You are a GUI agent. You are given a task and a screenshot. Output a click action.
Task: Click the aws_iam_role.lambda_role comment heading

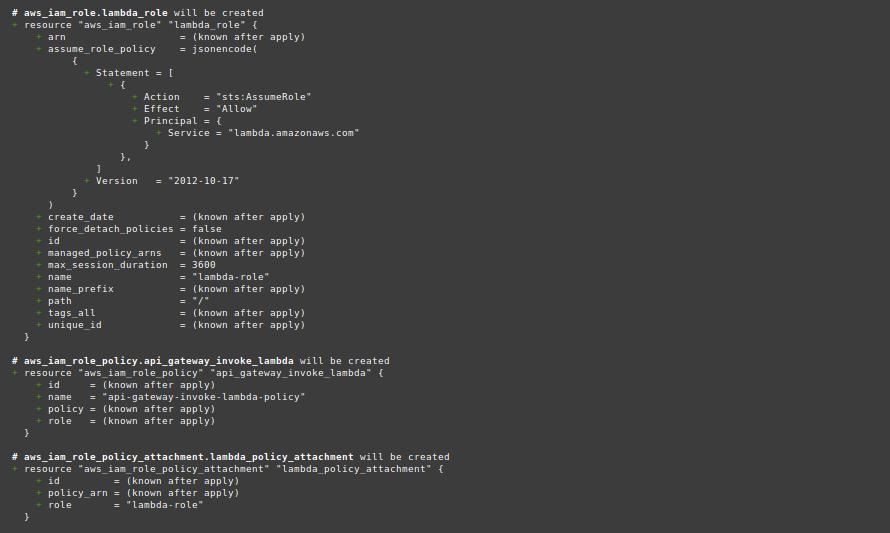pos(95,13)
